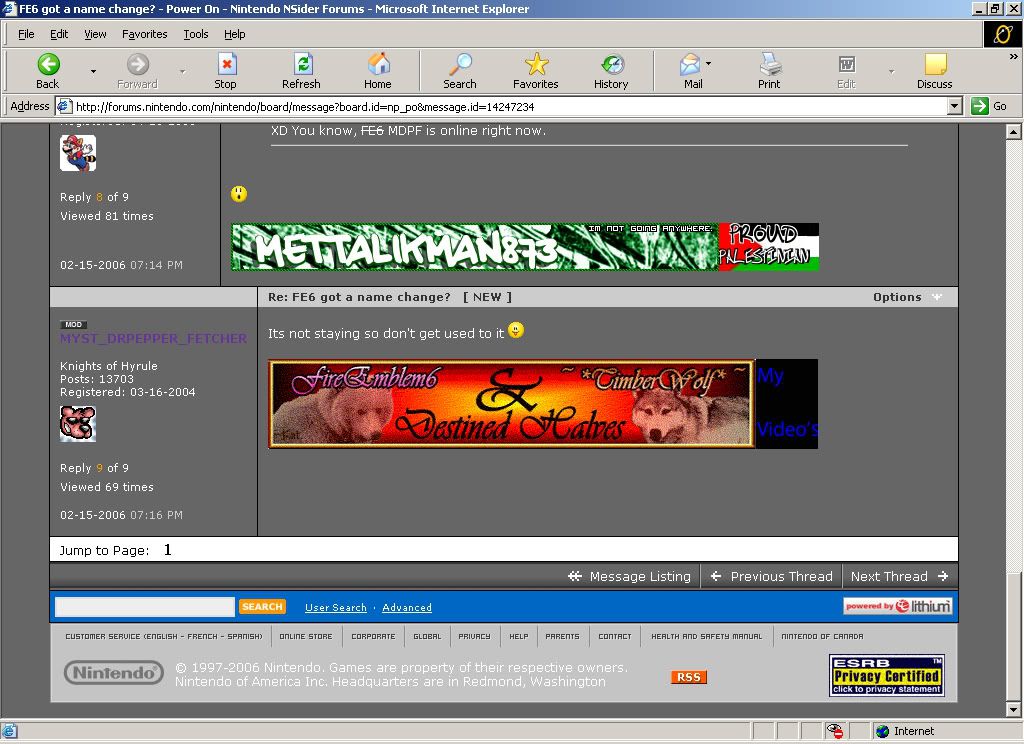This screenshot has width=1024, height=744.
Task: Click the ESRB Privacy Certified badge
Action: coord(886,675)
